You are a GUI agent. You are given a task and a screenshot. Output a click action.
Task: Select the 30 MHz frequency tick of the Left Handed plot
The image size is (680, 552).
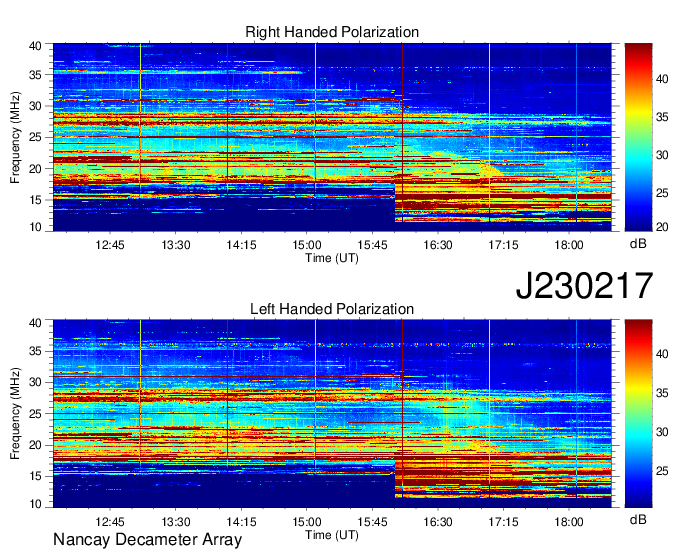click(x=35, y=382)
